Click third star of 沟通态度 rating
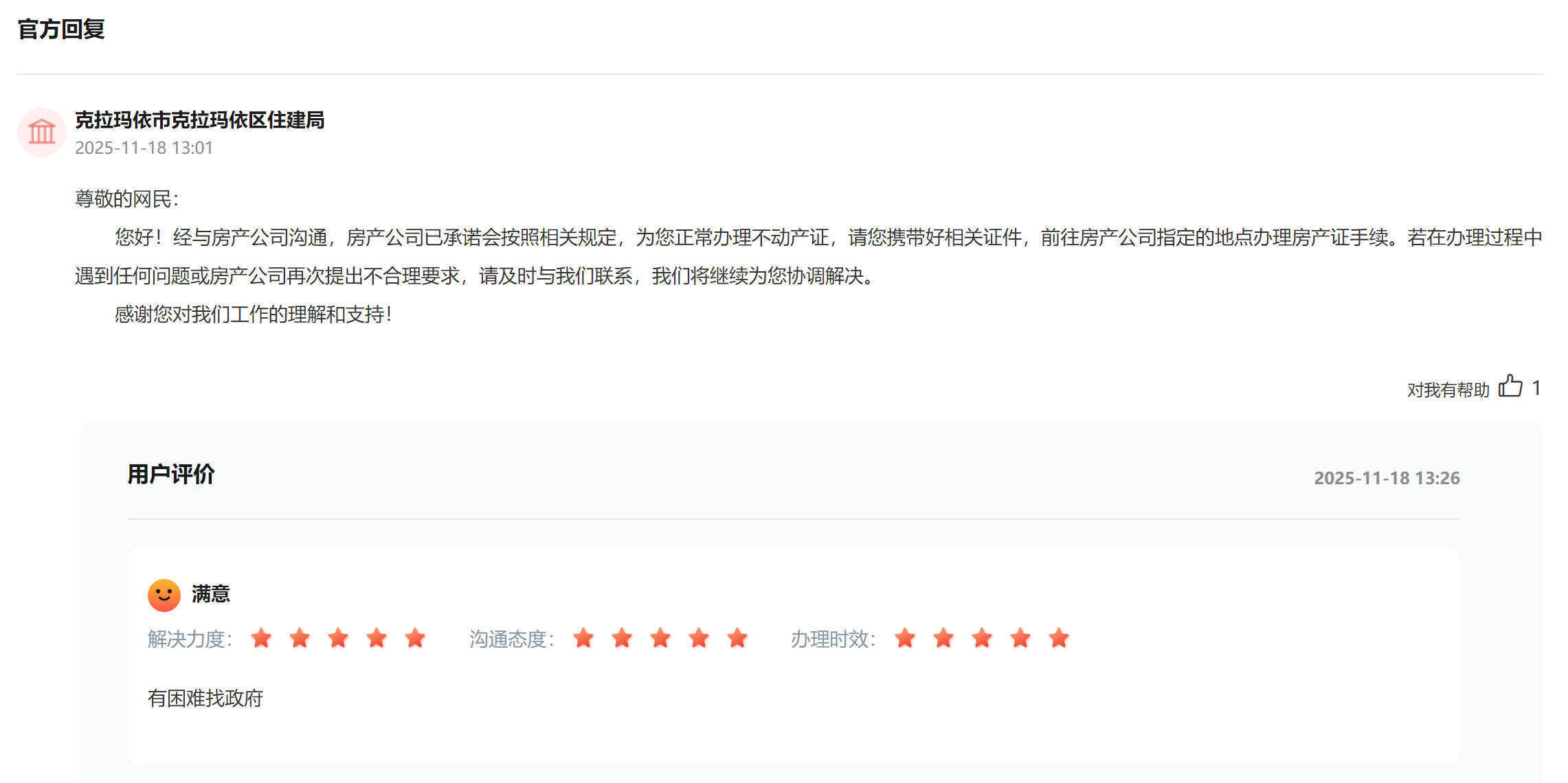 pos(660,638)
